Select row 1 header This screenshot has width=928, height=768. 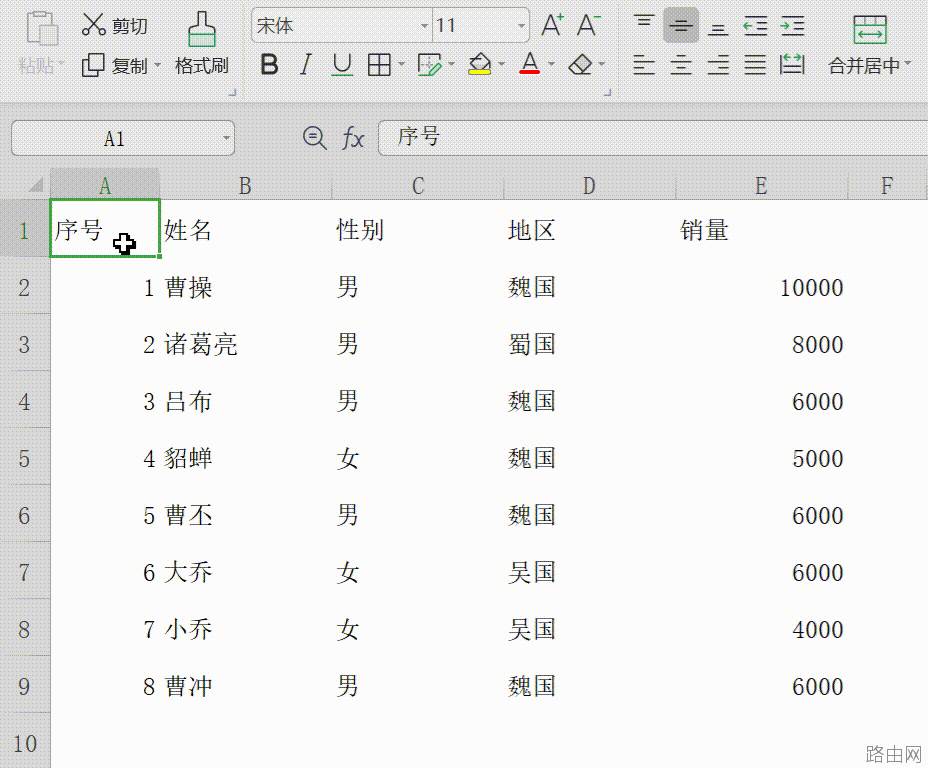coord(24,230)
